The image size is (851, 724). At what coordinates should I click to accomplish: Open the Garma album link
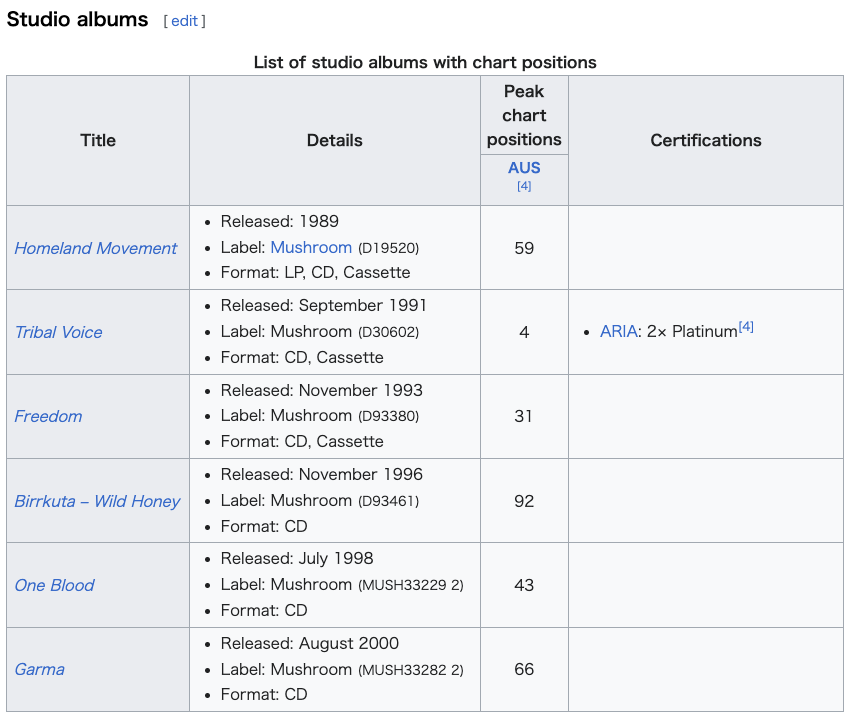pos(39,669)
